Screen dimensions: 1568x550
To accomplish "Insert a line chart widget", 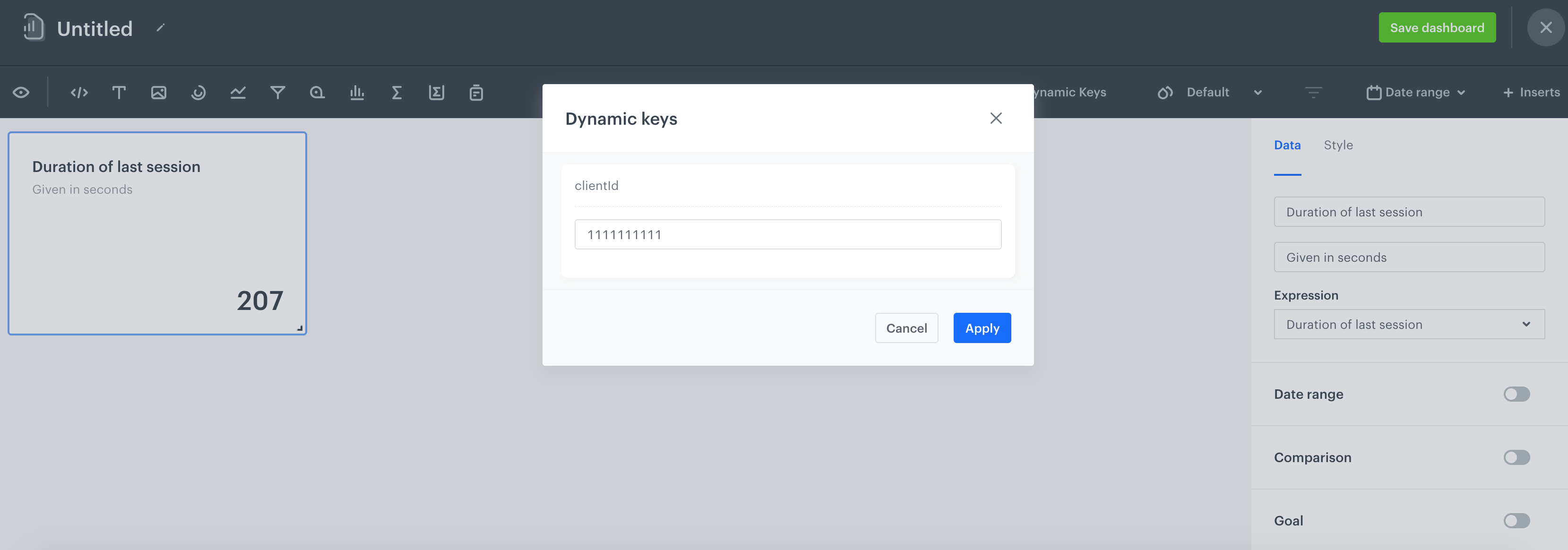I will tap(238, 93).
